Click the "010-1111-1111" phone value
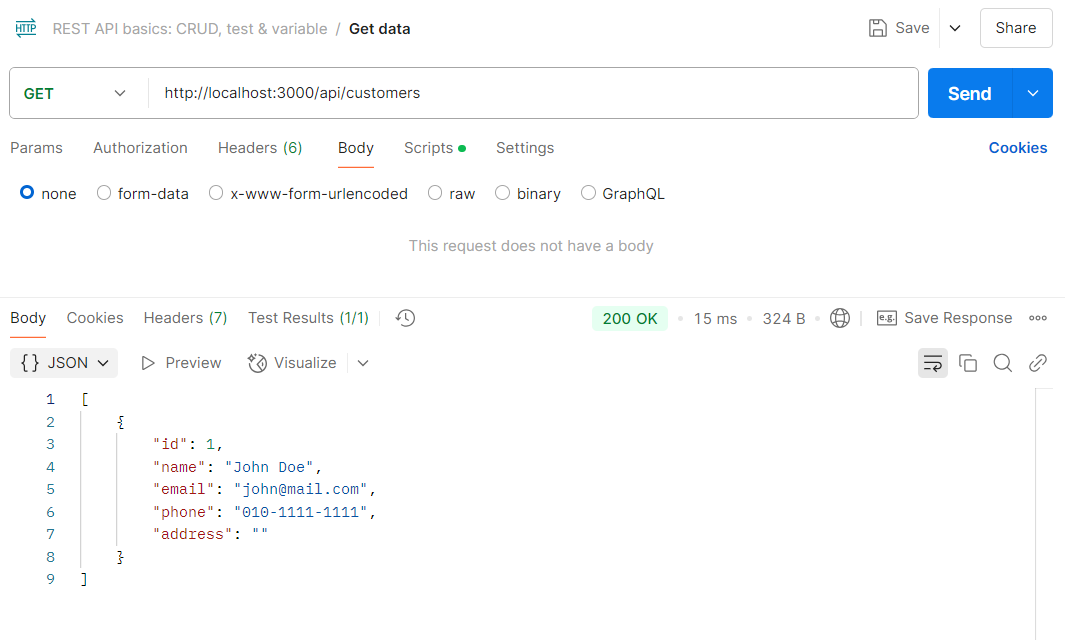This screenshot has height=640, width=1065. 300,512
